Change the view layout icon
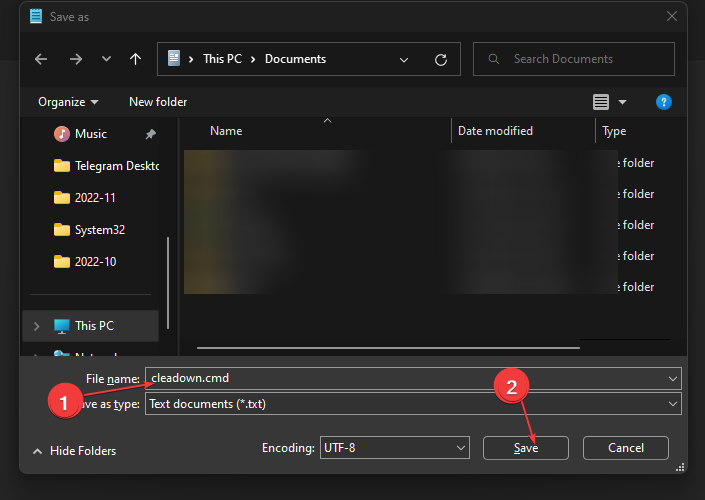705x500 pixels. point(601,102)
